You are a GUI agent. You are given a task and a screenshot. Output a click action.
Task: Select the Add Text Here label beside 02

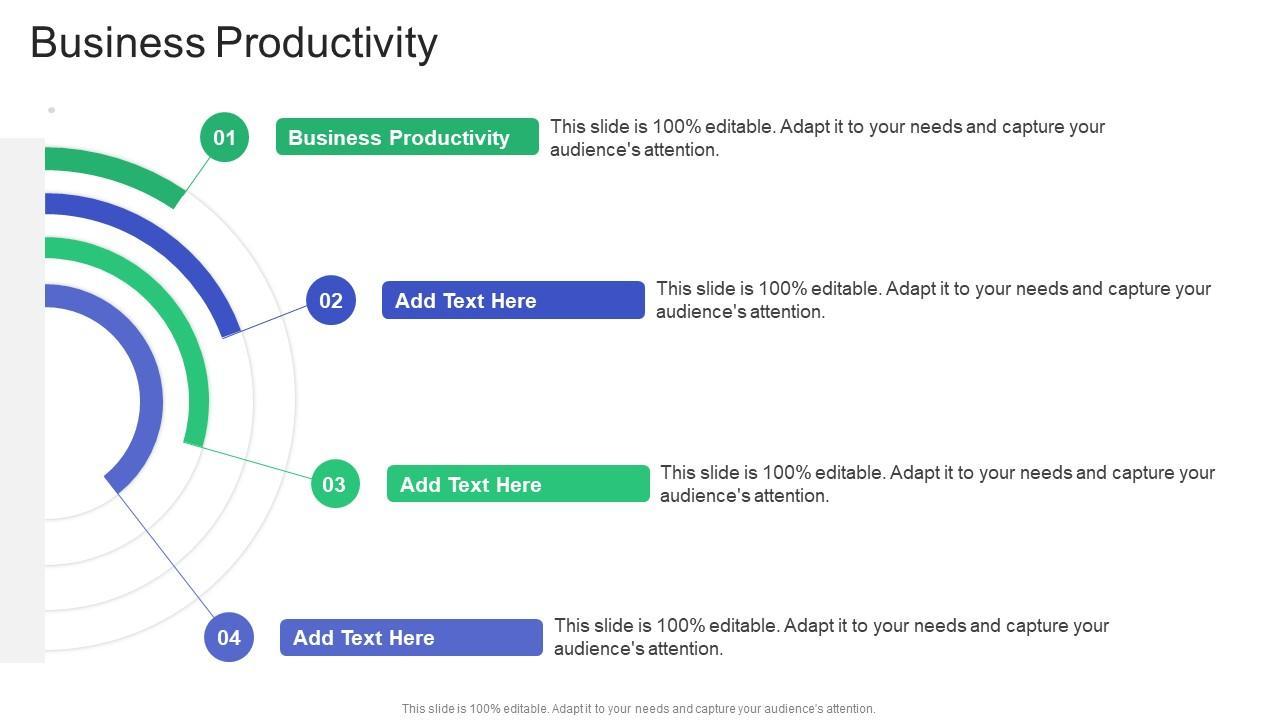tap(513, 300)
